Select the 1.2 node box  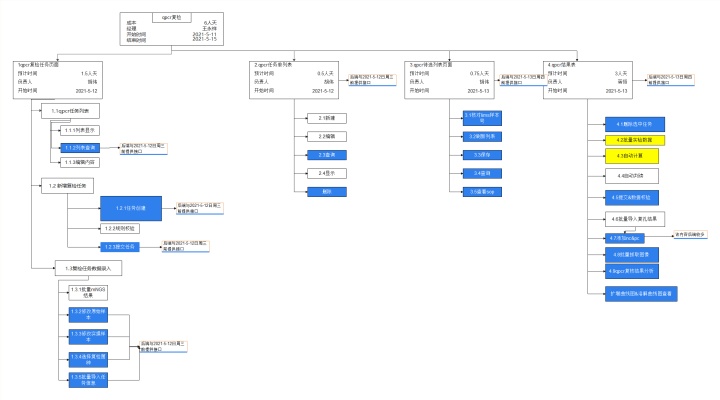tap(68, 186)
